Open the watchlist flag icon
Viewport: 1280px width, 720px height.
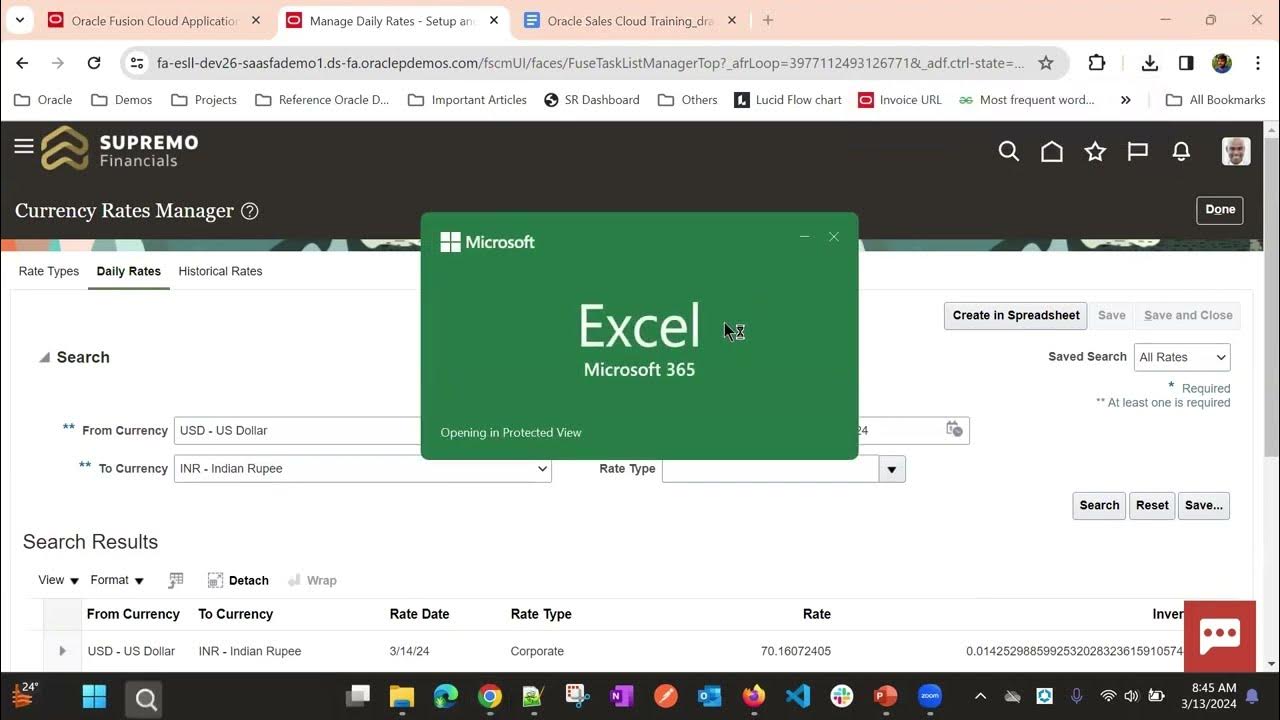1138,151
